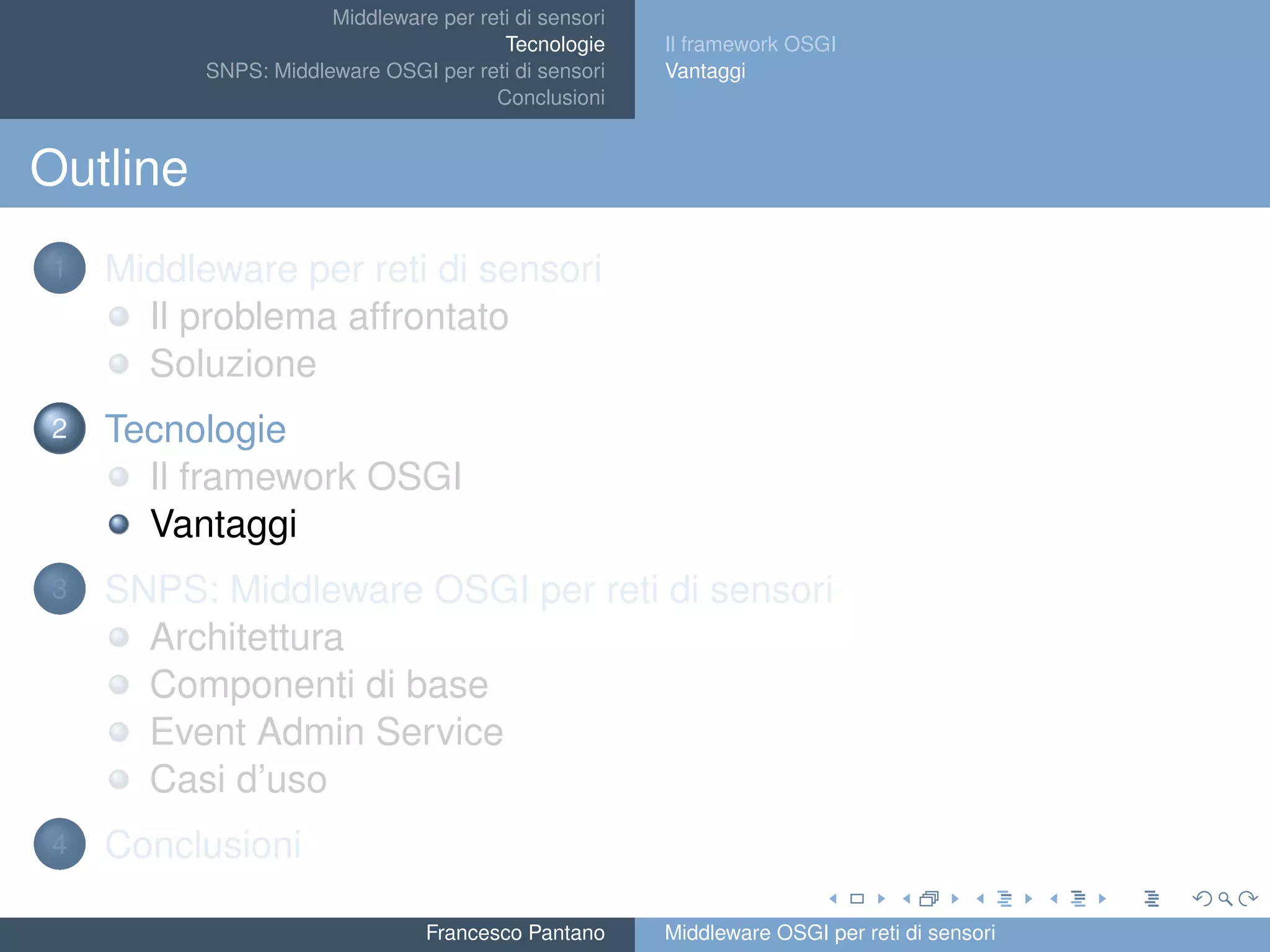Click the magnifier search icon
The width and height of the screenshot is (1270, 952).
tap(1225, 898)
